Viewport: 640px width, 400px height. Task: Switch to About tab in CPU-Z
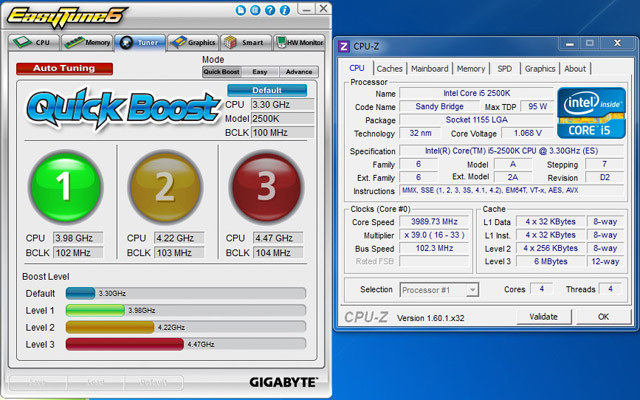pos(575,69)
